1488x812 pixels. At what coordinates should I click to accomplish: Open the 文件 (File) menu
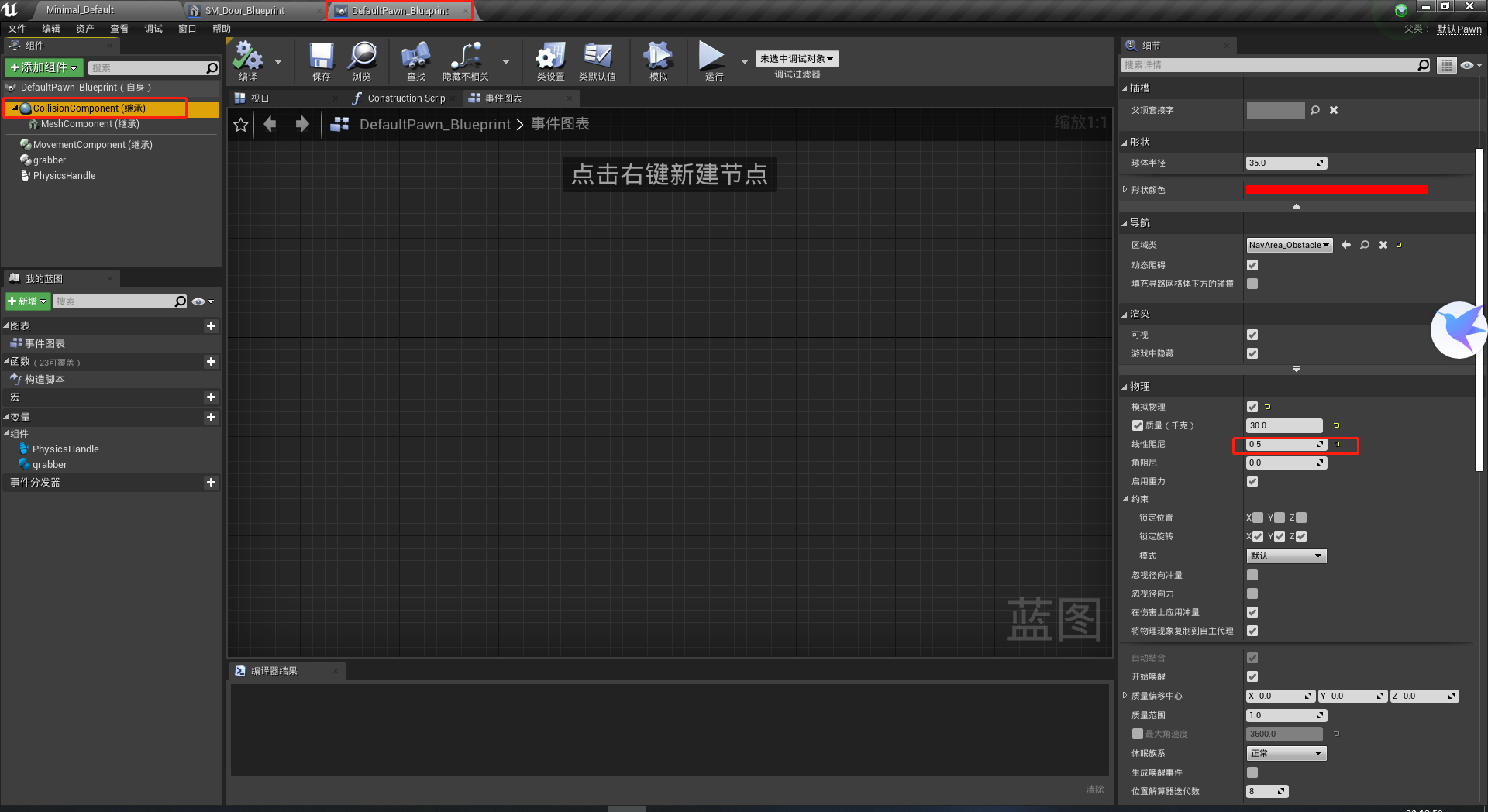[17, 29]
